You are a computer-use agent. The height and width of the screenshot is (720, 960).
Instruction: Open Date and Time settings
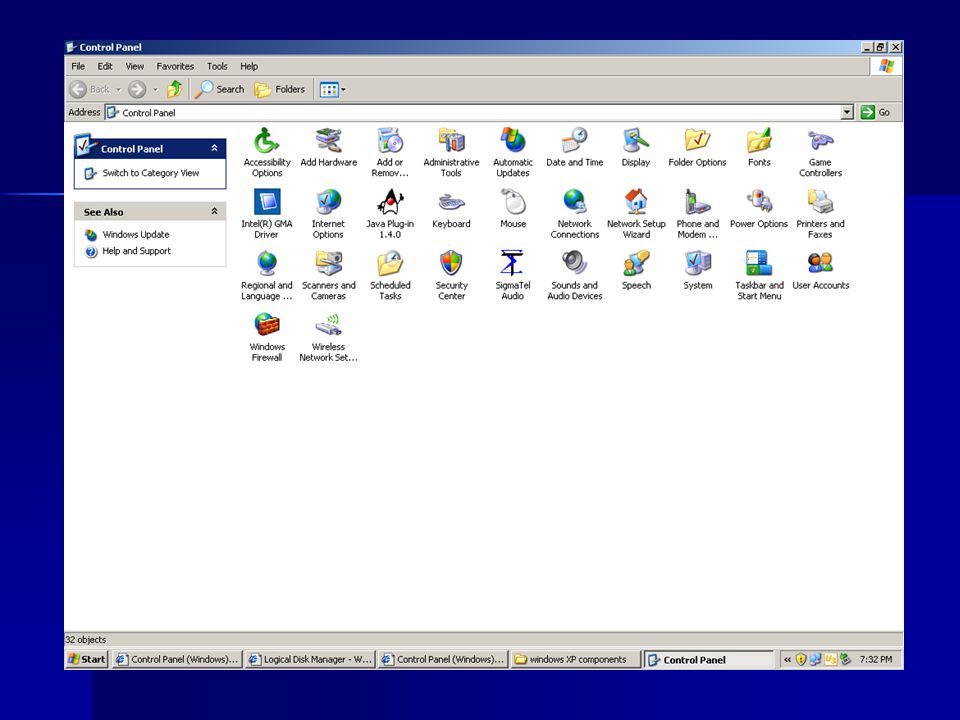pyautogui.click(x=574, y=148)
